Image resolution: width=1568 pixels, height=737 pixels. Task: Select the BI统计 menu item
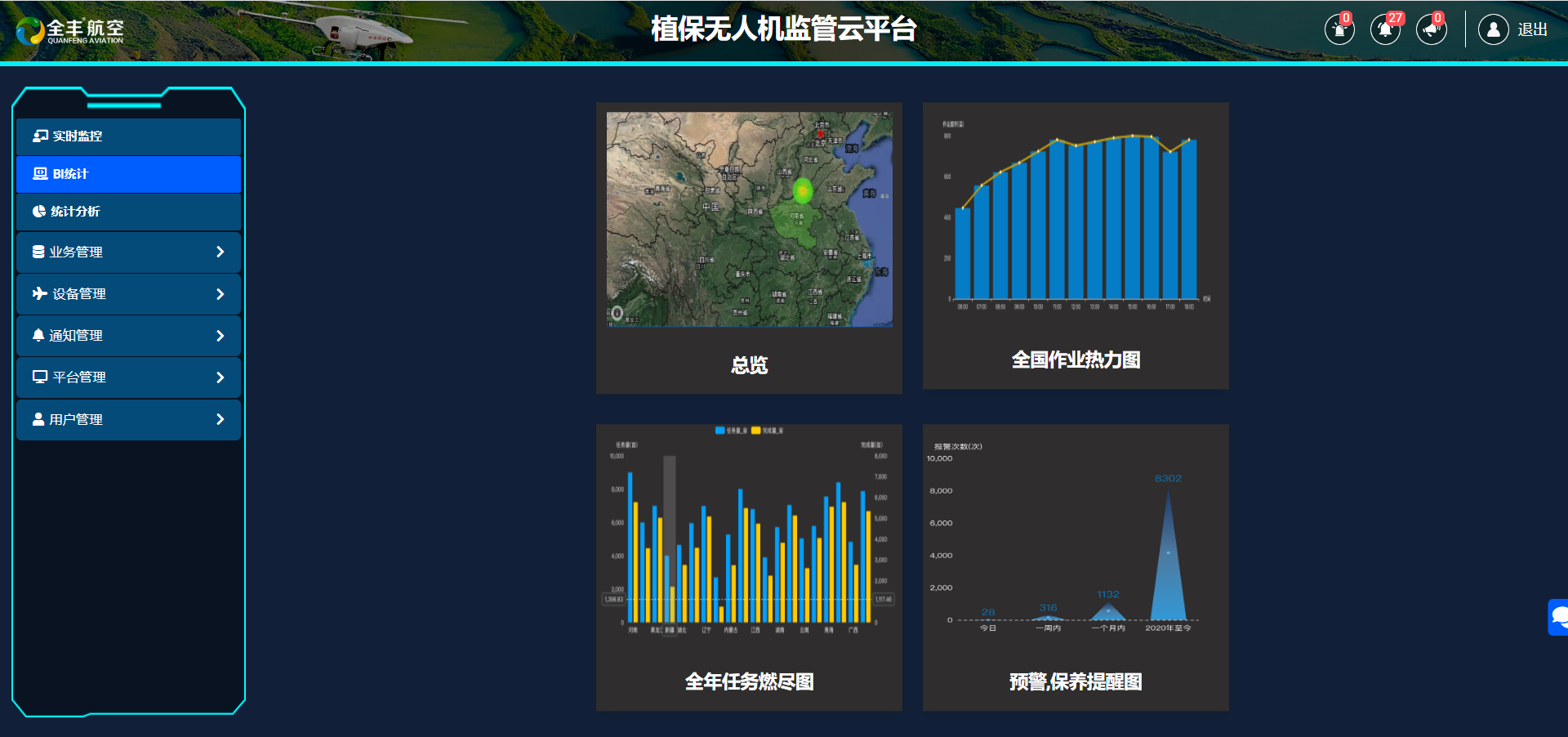(128, 174)
